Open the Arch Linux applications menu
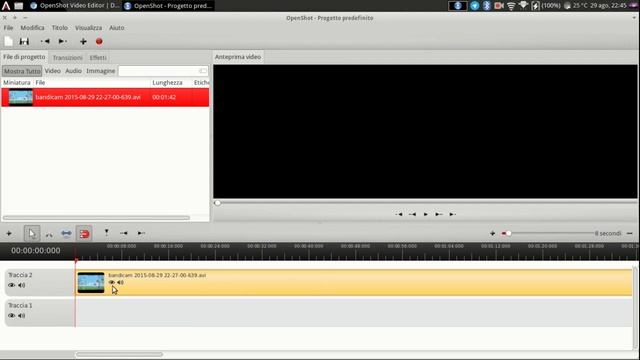The height and width of the screenshot is (360, 640). (x=6, y=6)
